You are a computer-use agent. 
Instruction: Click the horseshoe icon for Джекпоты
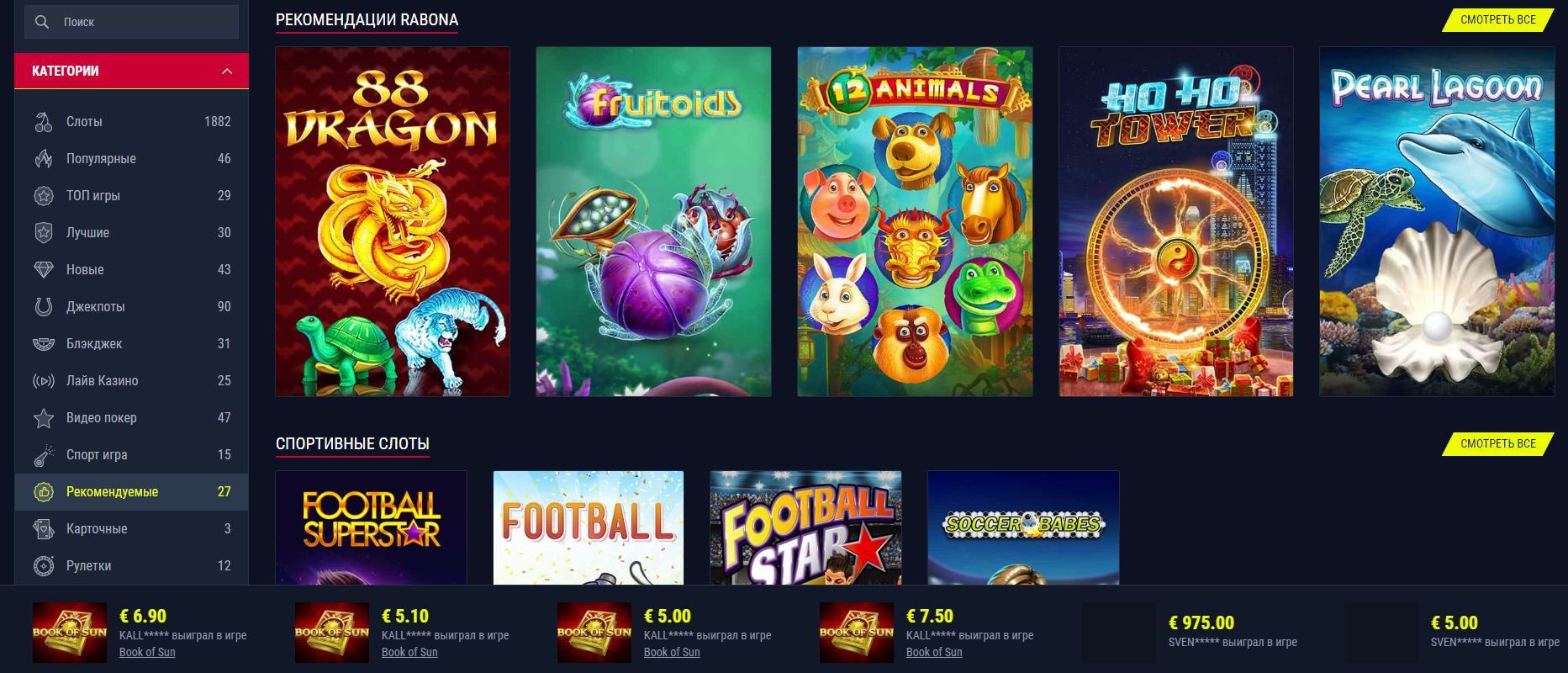pyautogui.click(x=44, y=307)
